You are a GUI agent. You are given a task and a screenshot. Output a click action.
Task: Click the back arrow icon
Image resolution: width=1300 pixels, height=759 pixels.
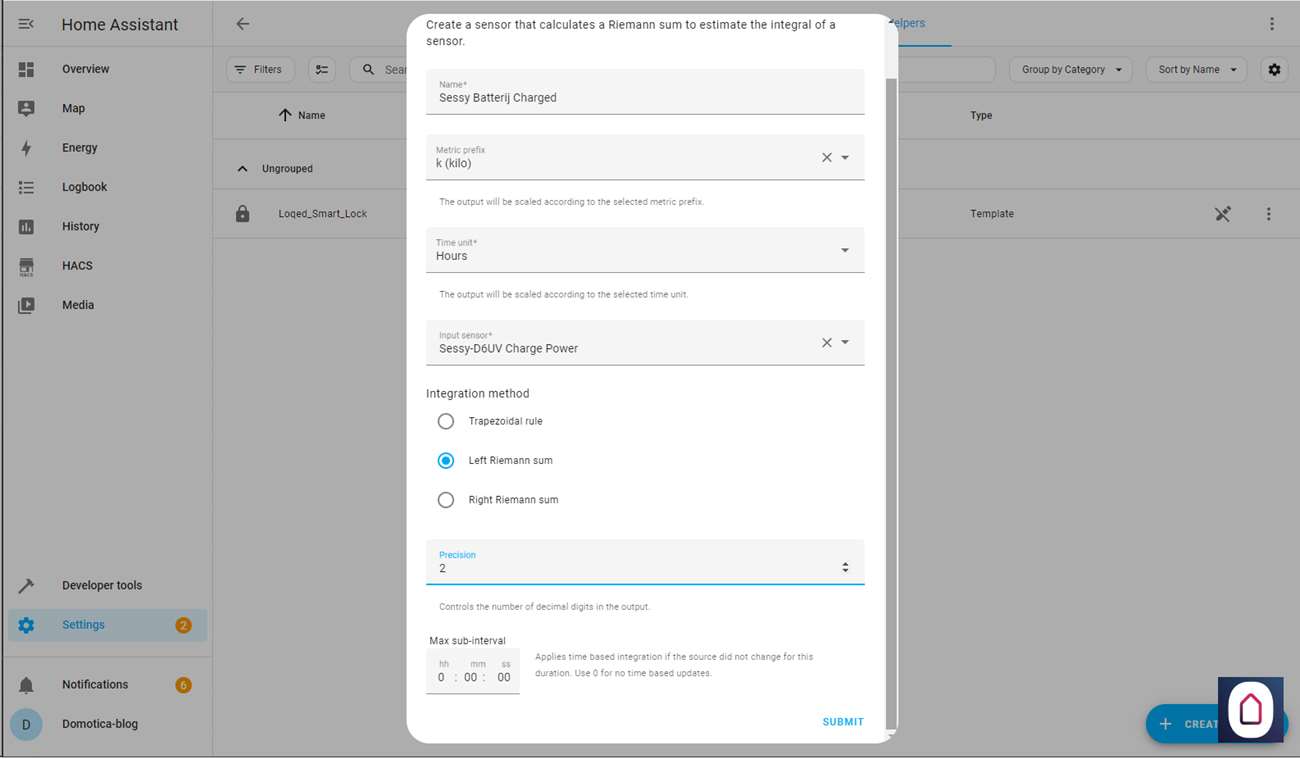243,24
